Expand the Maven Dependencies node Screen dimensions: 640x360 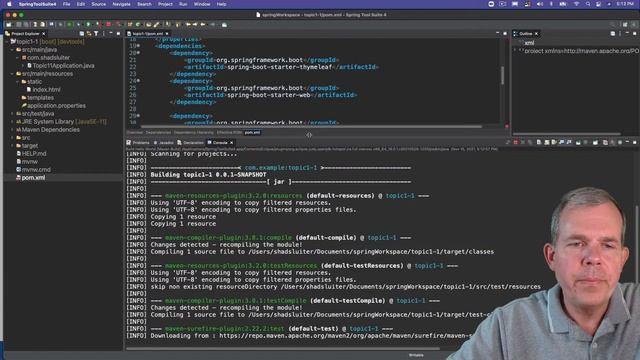[x=12, y=130]
